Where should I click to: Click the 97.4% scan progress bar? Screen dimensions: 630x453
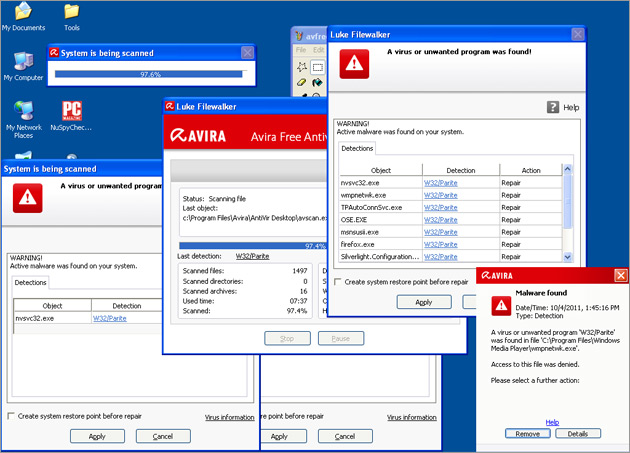click(253, 246)
